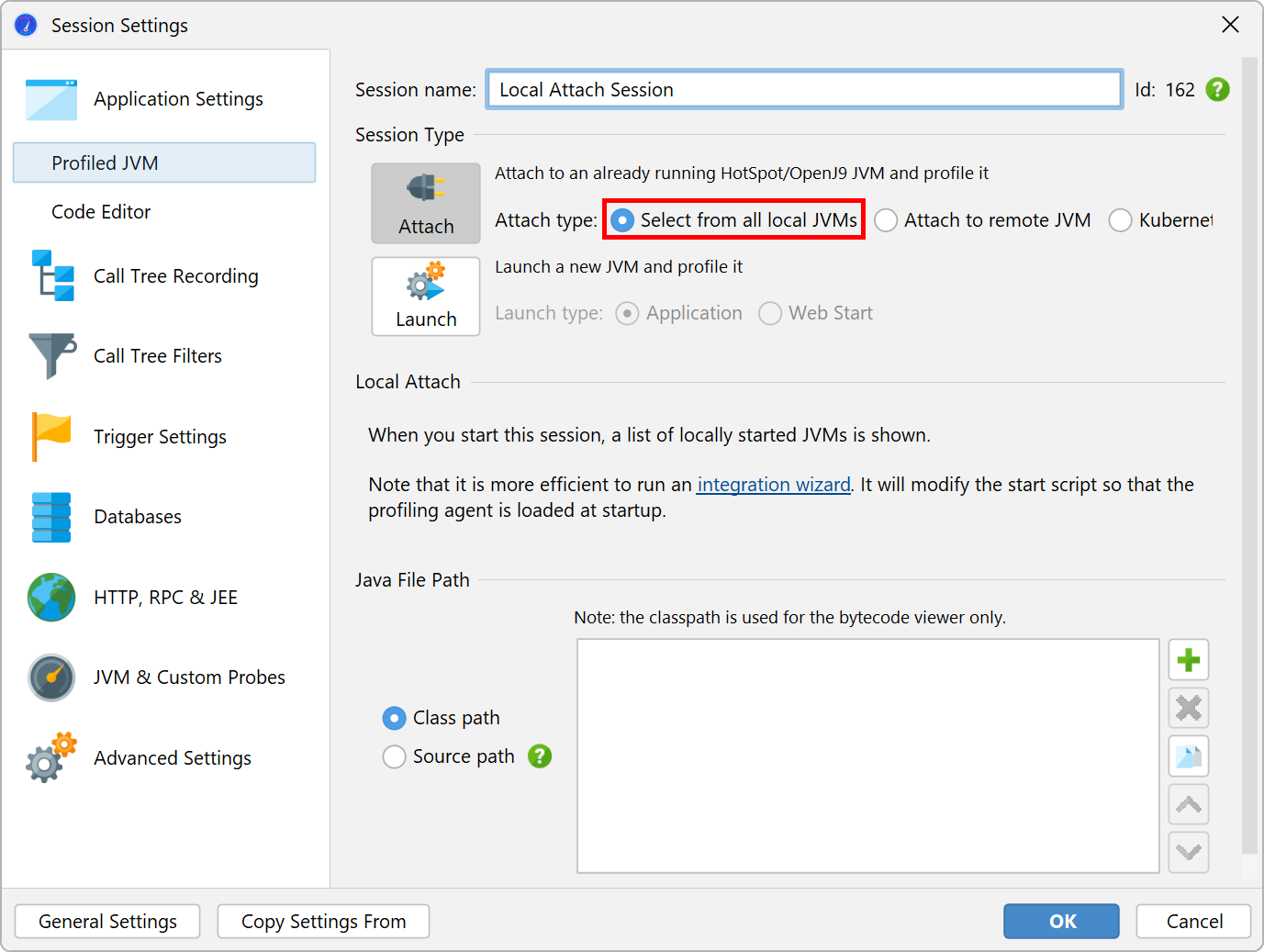
Task: Open Call Tree Recording settings icon
Action: tap(52, 275)
